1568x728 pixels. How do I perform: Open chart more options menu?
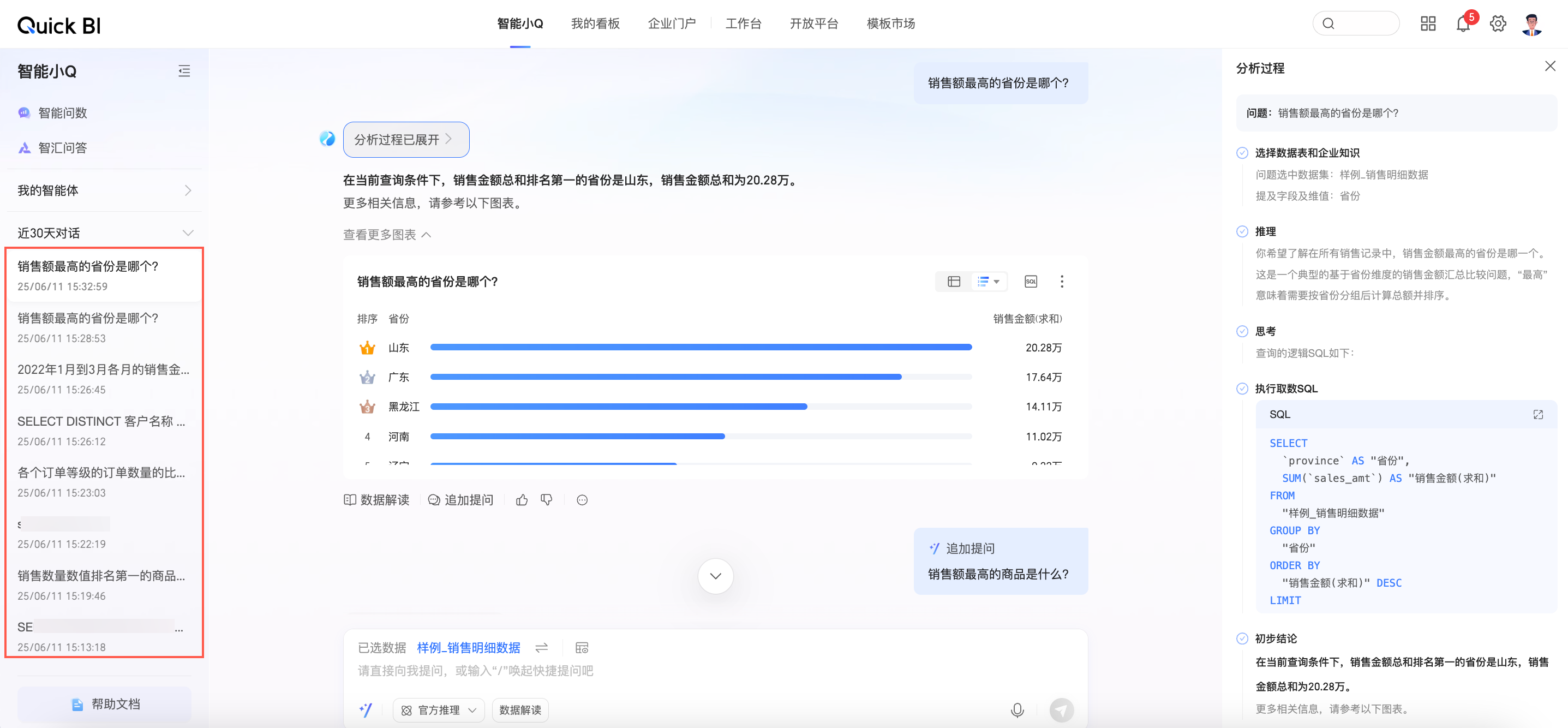(x=1062, y=281)
